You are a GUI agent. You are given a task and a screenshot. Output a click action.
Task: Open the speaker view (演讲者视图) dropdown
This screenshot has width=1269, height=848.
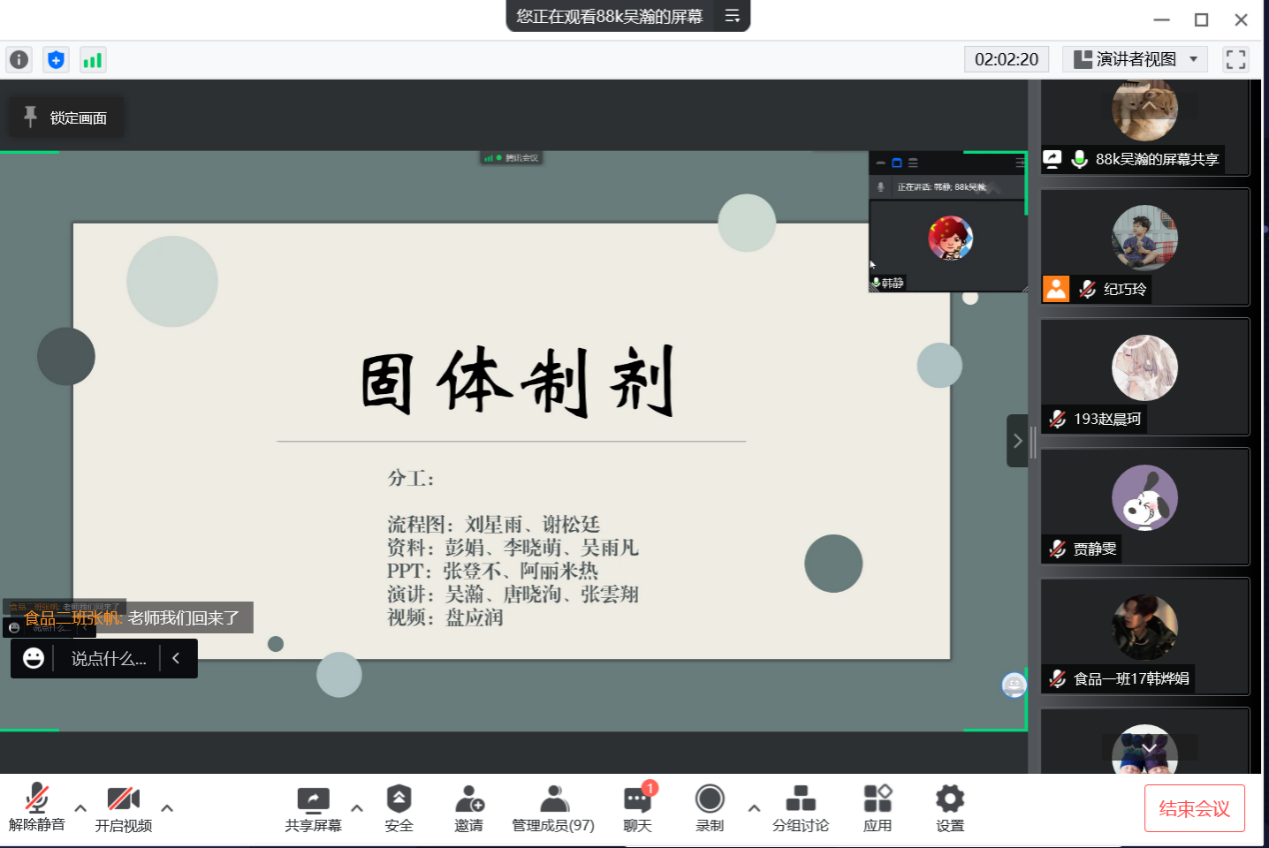1135,59
